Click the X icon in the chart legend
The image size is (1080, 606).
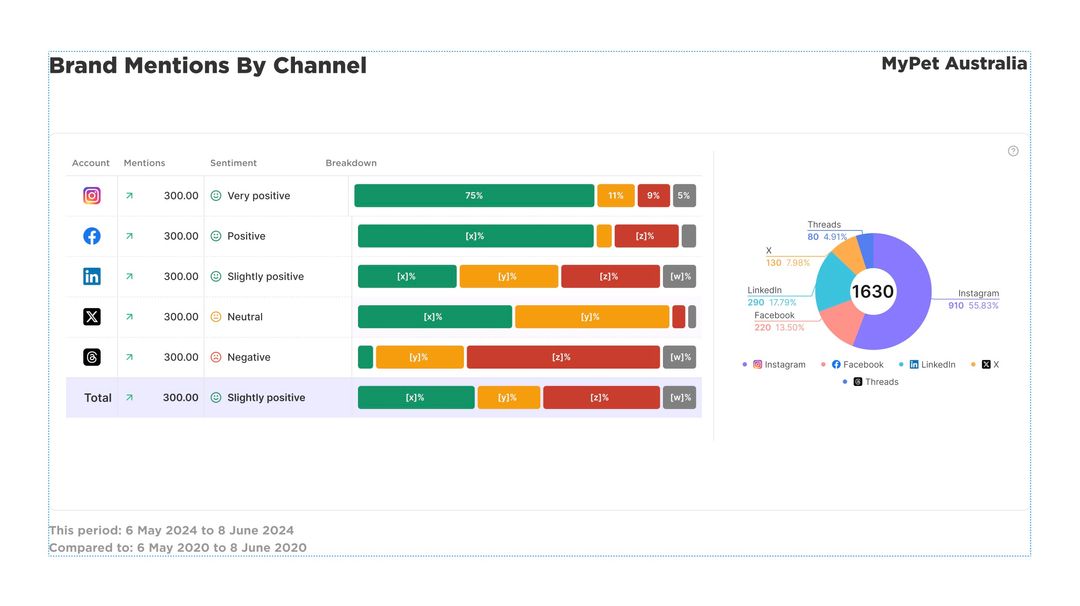tap(984, 364)
